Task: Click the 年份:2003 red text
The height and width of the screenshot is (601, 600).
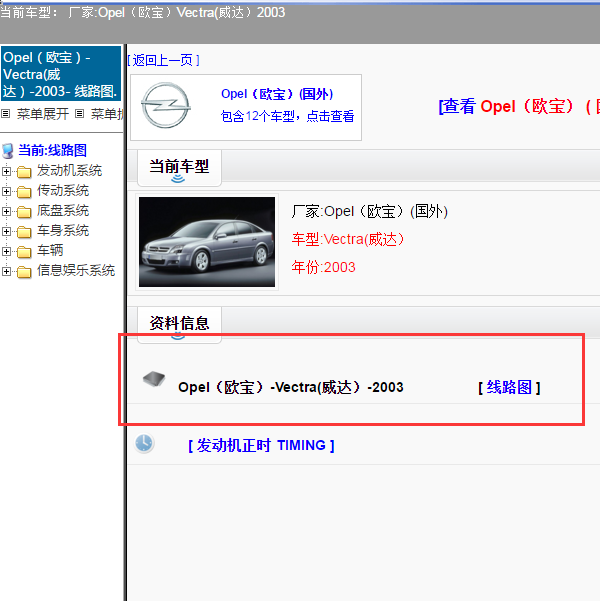Action: [x=323, y=267]
